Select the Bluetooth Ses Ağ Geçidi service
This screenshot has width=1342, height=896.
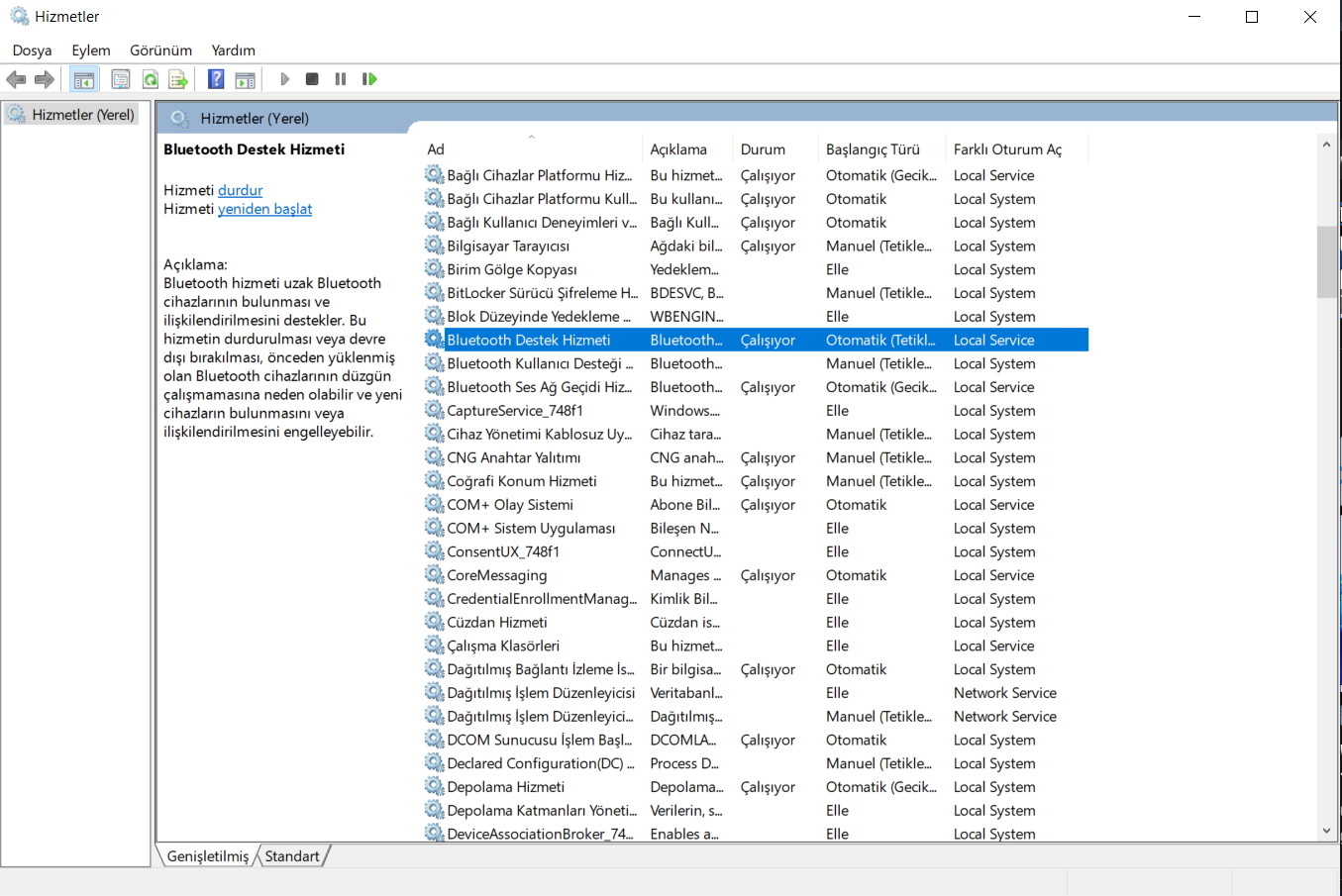tap(757, 387)
